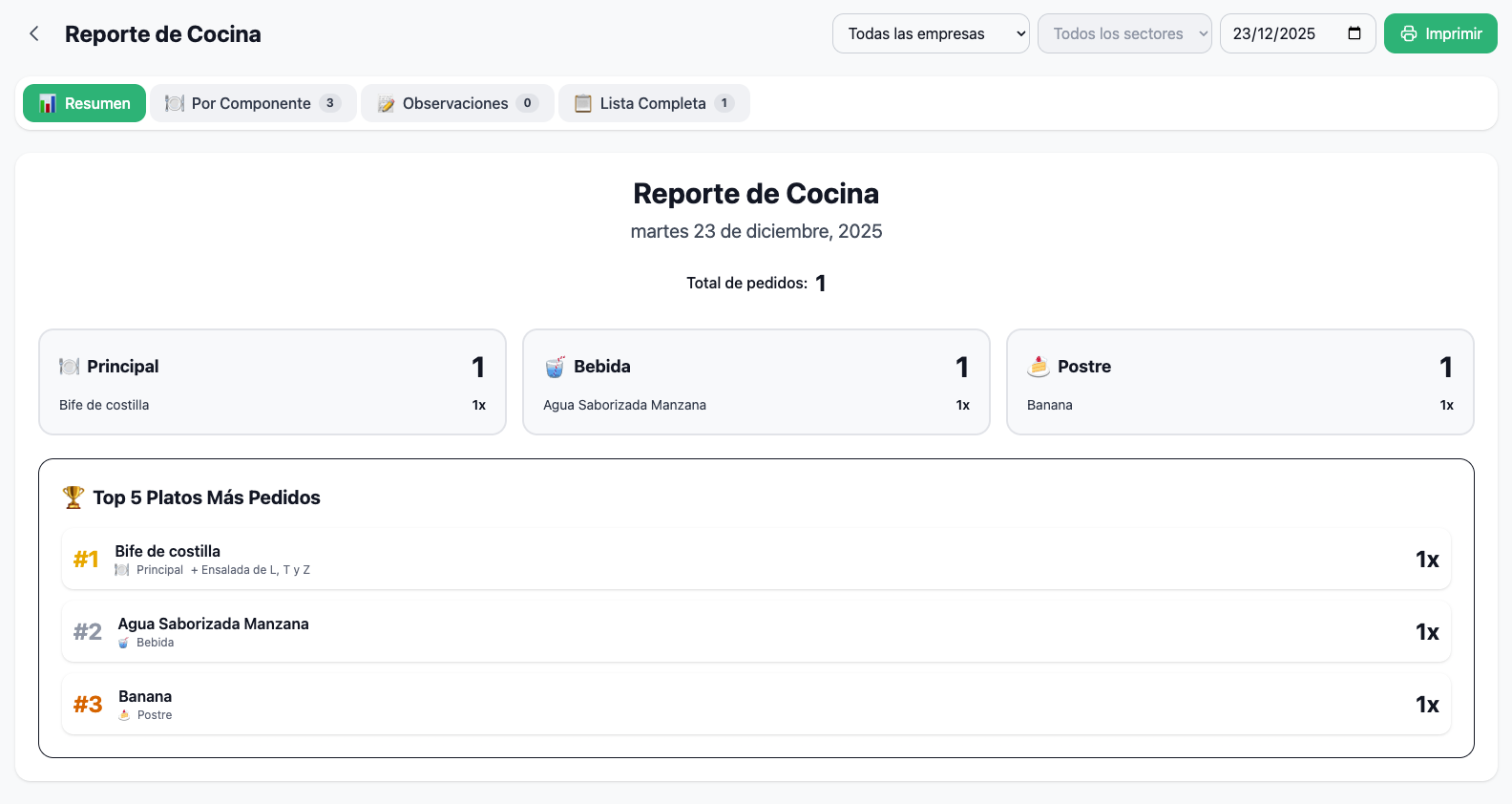
Task: Click the small plate icon under Bife de costilla
Action: pyautogui.click(x=122, y=570)
